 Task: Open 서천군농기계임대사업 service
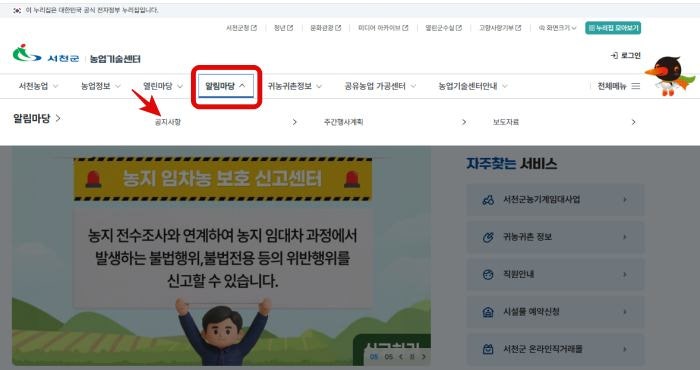(555, 200)
